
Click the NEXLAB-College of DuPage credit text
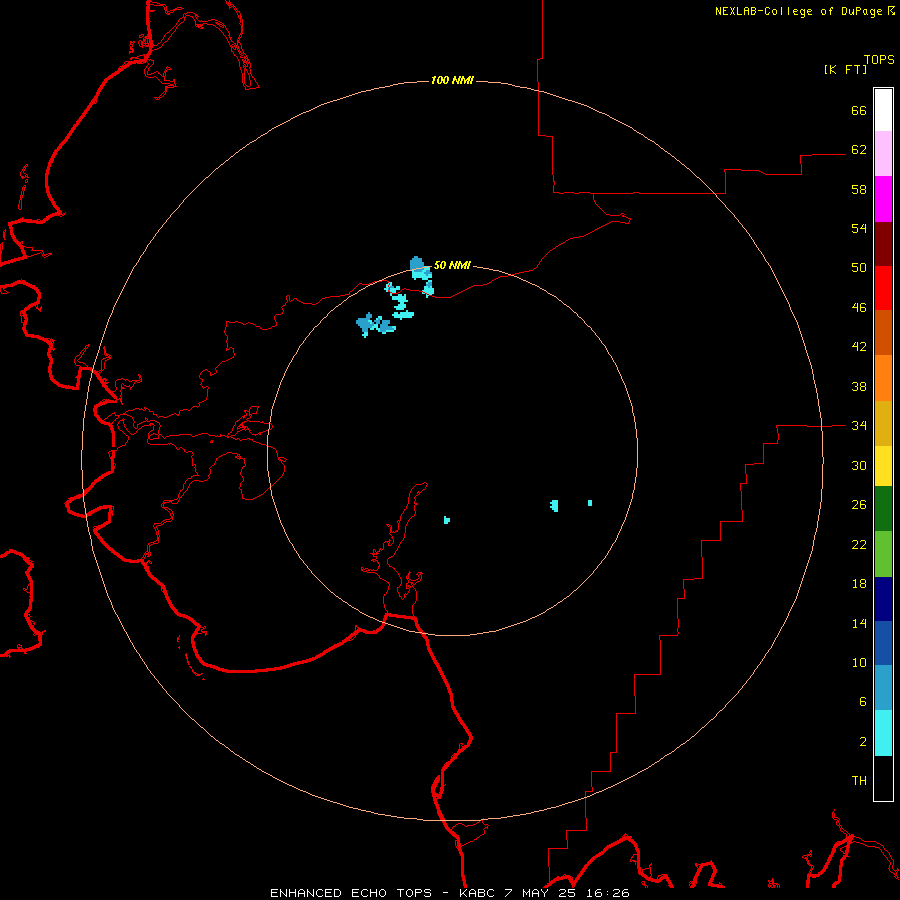[x=804, y=11]
